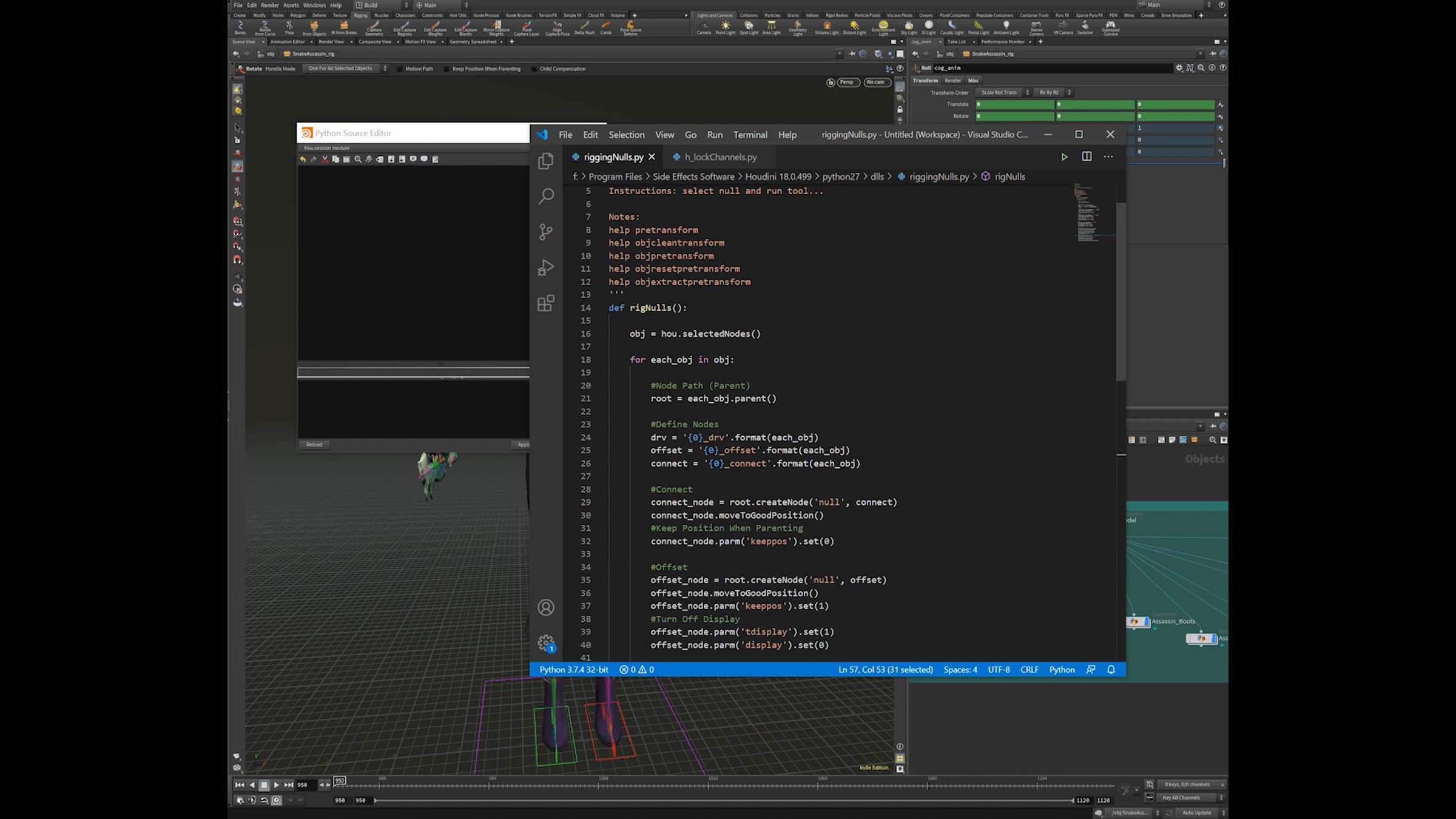Open the Accounts menu in VS Code
The width and height of the screenshot is (1456, 819).
545,607
